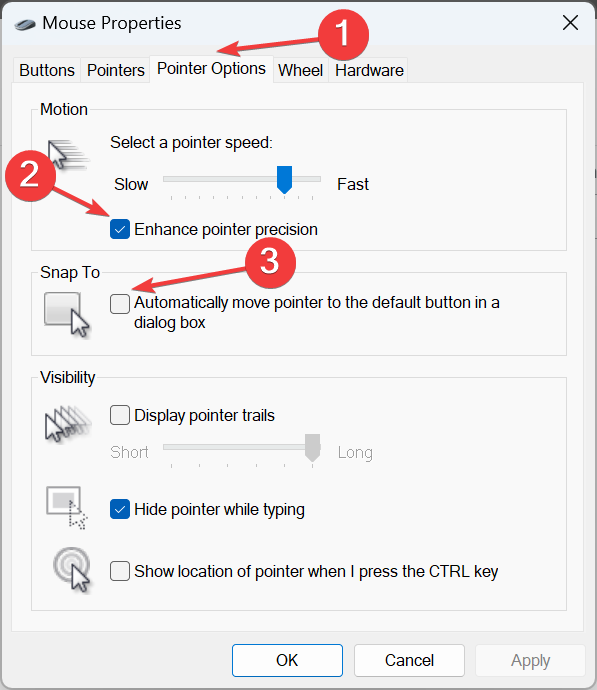
Task: Click the red number 1 annotation badge
Action: click(x=344, y=34)
